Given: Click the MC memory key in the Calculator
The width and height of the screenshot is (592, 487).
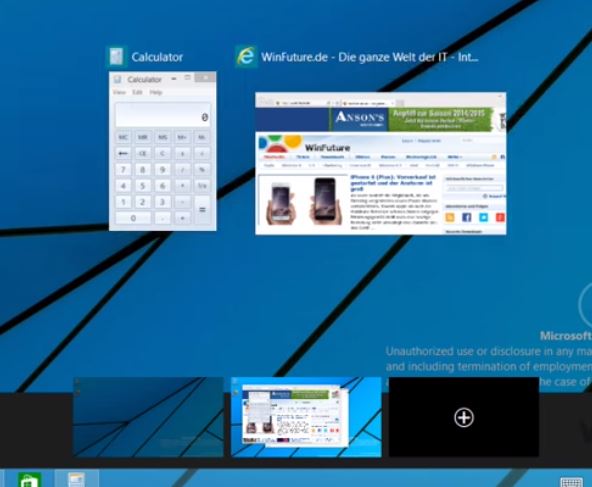Looking at the screenshot, I should tap(123, 137).
